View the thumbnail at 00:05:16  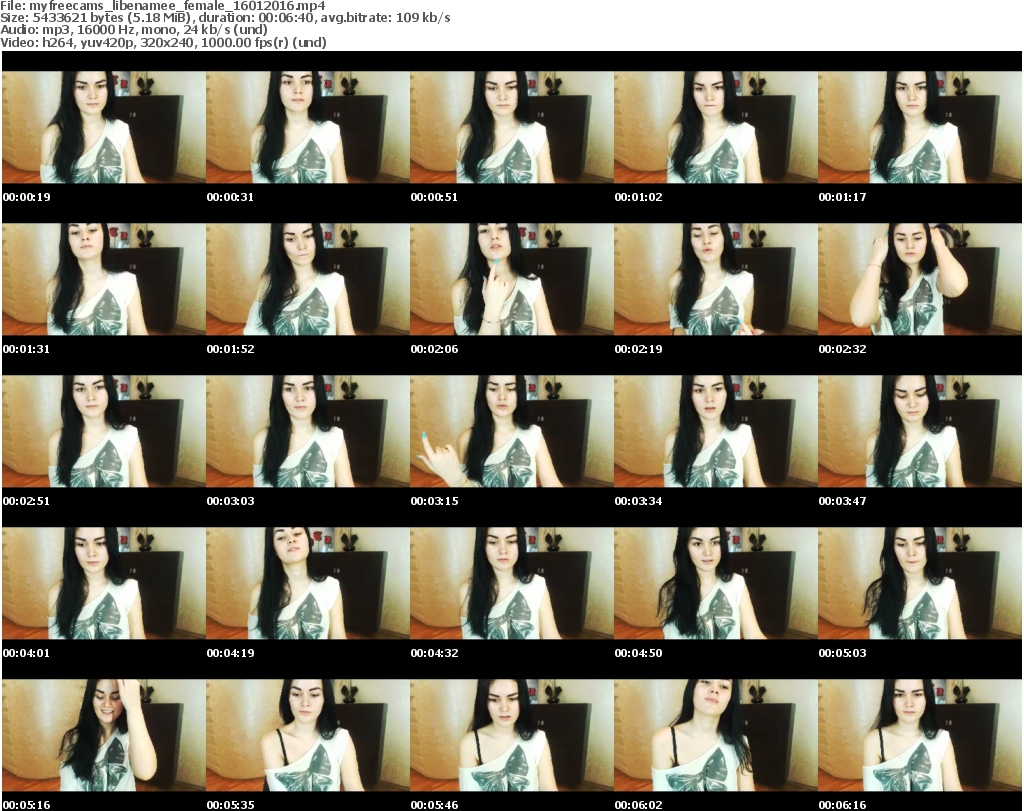click(x=104, y=736)
